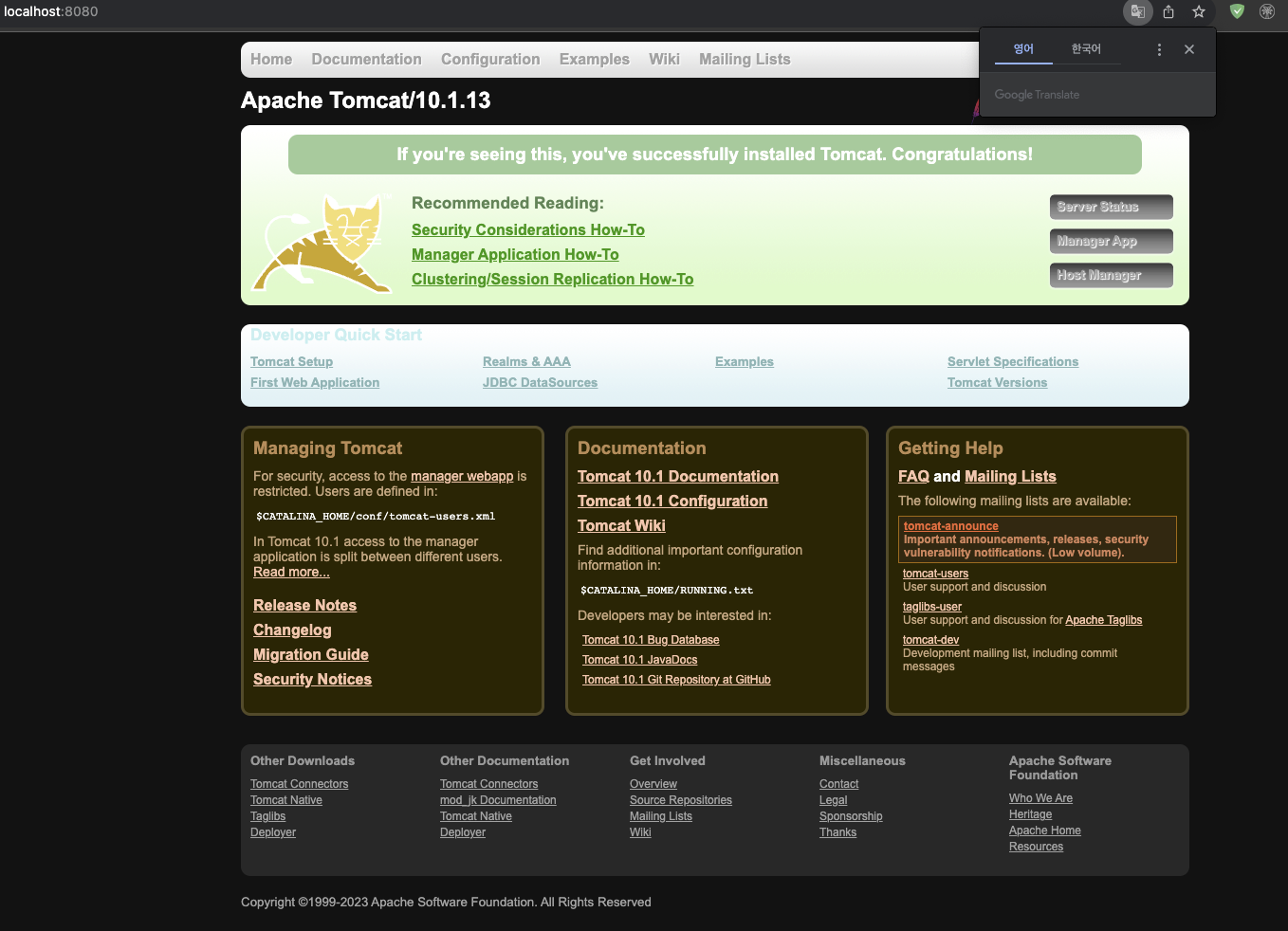Open Configuration in the navigation bar
This screenshot has width=1288, height=931.
click(490, 59)
